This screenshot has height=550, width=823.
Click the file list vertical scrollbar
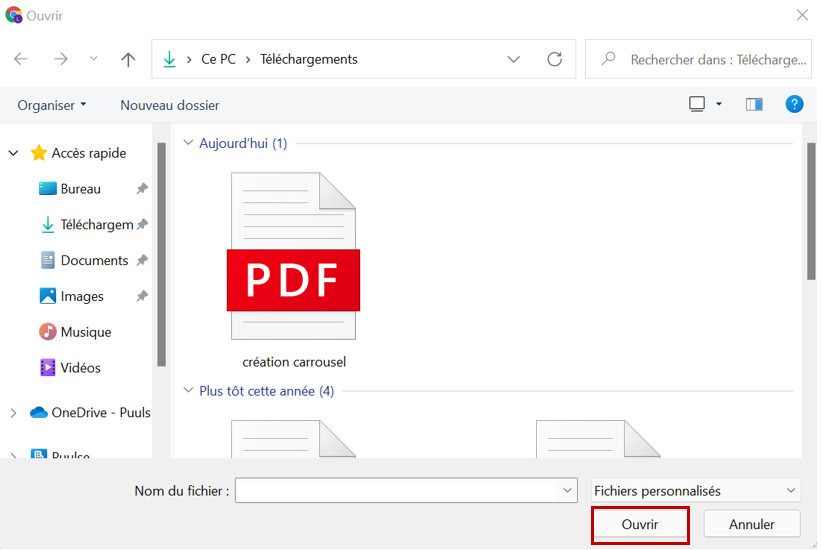[811, 211]
